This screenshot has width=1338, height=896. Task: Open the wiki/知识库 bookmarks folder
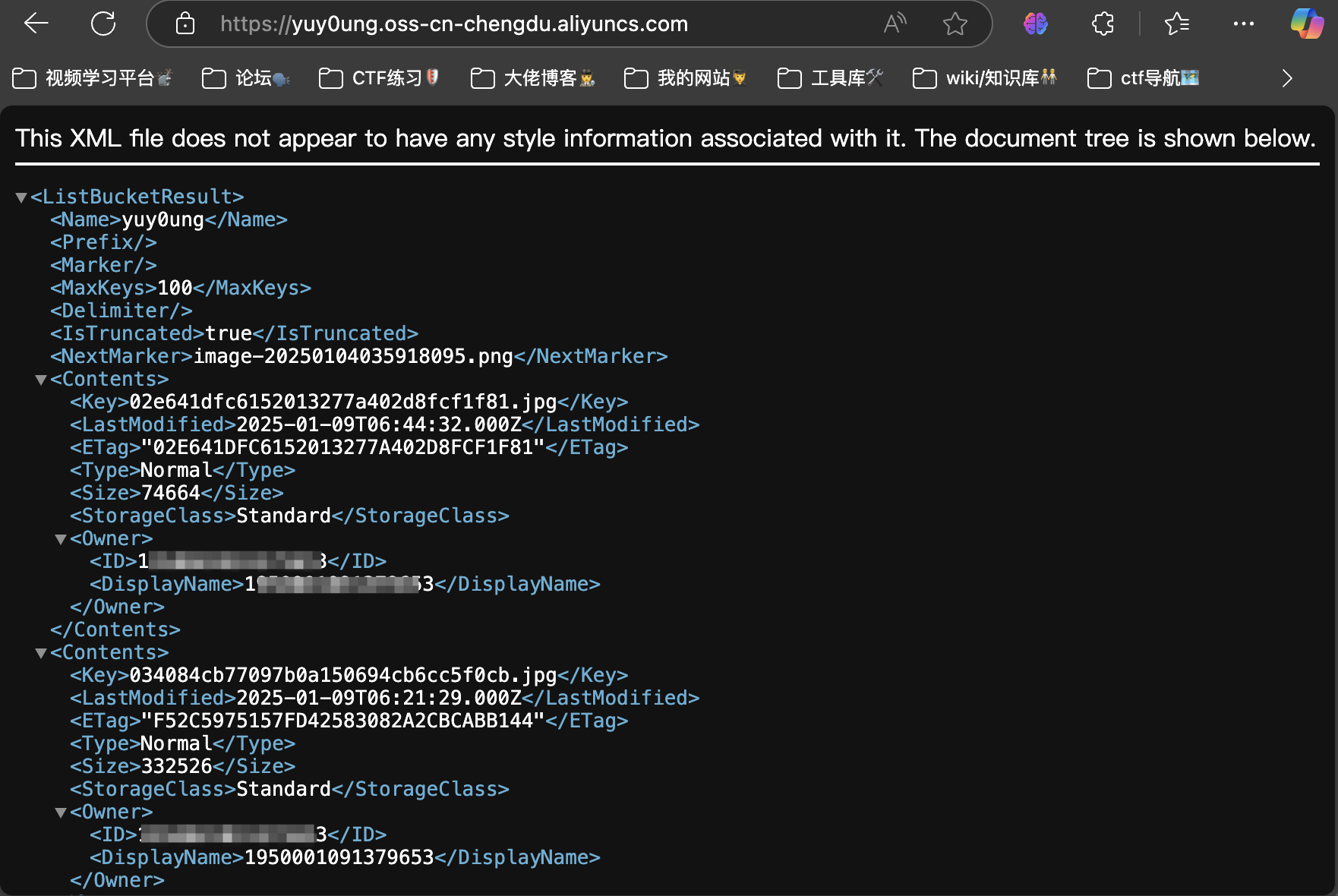point(984,78)
